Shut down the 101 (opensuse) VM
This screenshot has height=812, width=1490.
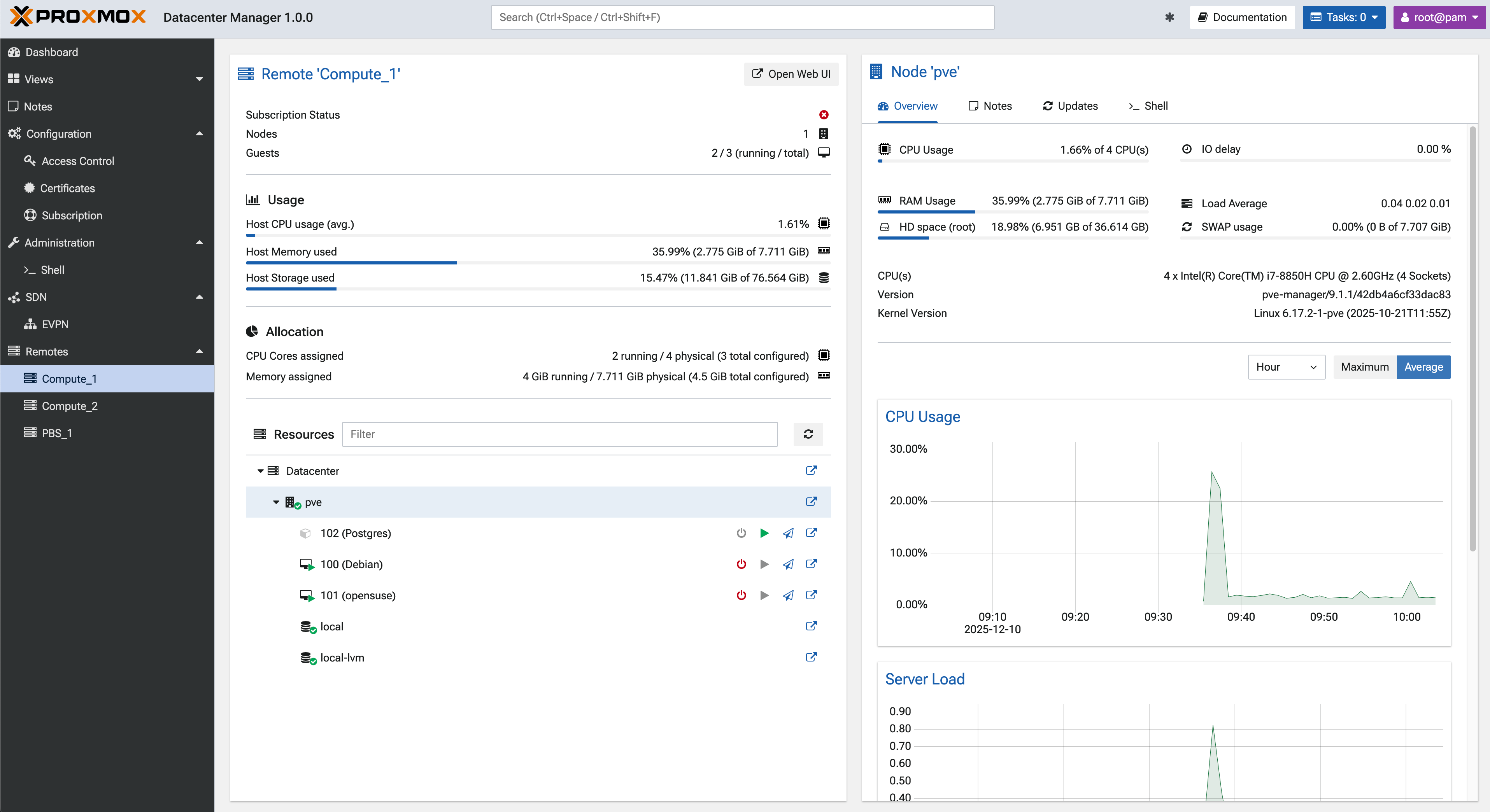[x=741, y=596]
